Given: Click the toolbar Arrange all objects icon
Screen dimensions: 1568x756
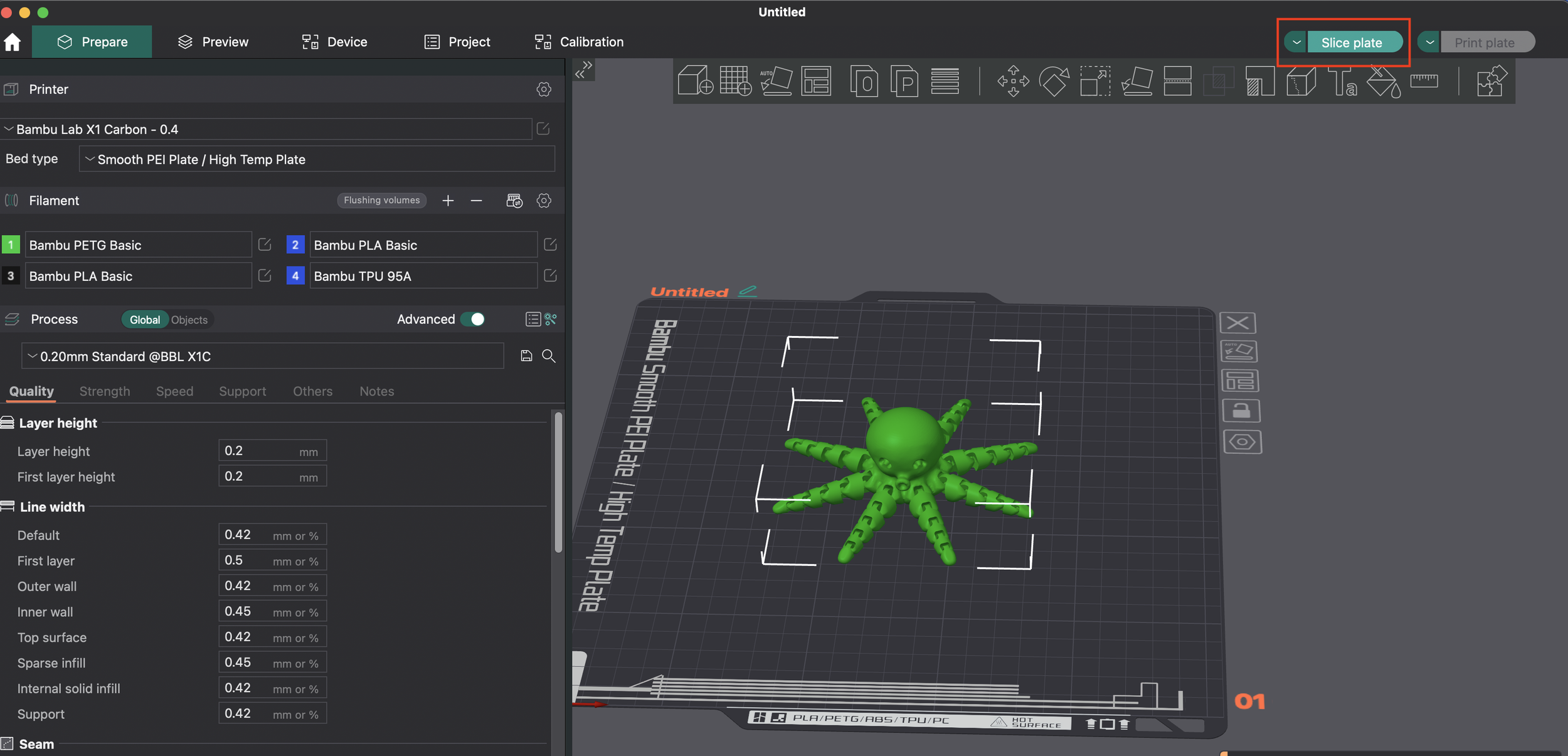Looking at the screenshot, I should pyautogui.click(x=816, y=81).
